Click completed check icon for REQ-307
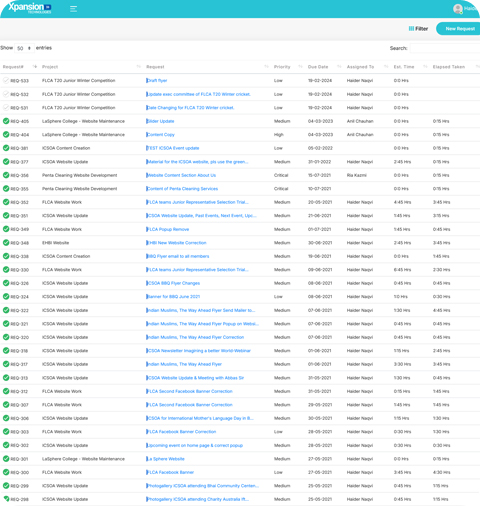 (x=6, y=405)
